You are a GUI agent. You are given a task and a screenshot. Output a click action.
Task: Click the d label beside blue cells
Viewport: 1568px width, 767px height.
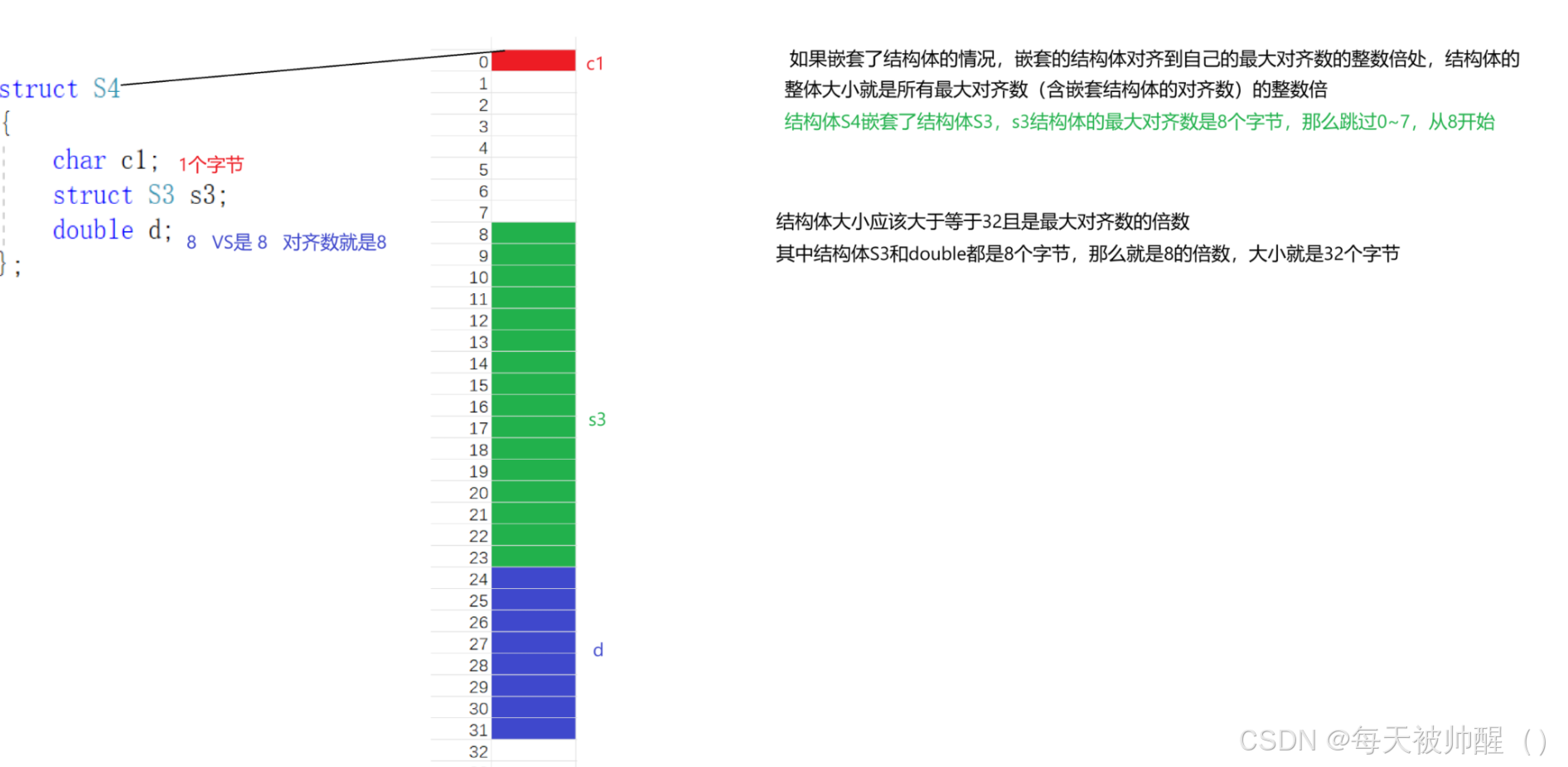tap(598, 650)
